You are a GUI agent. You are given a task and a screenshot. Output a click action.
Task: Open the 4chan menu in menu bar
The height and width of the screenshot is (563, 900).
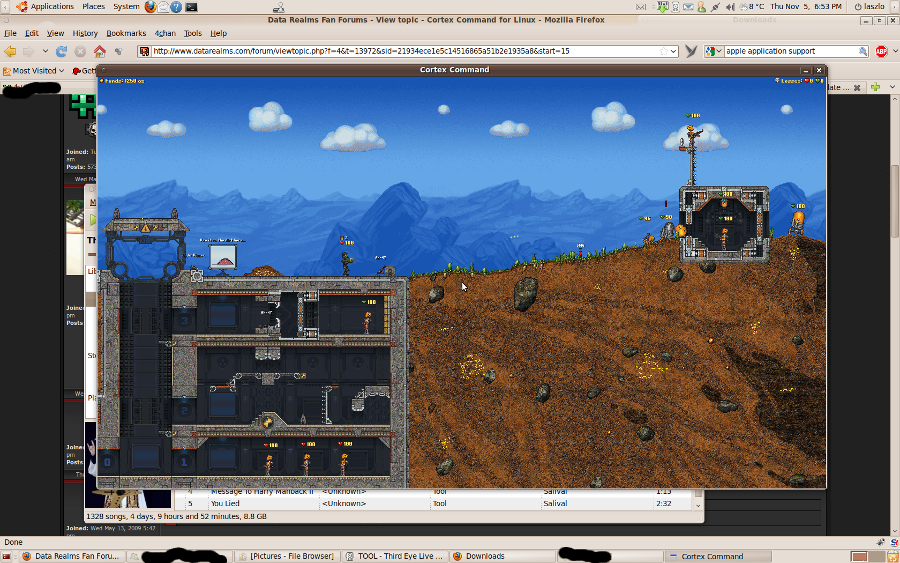click(165, 33)
